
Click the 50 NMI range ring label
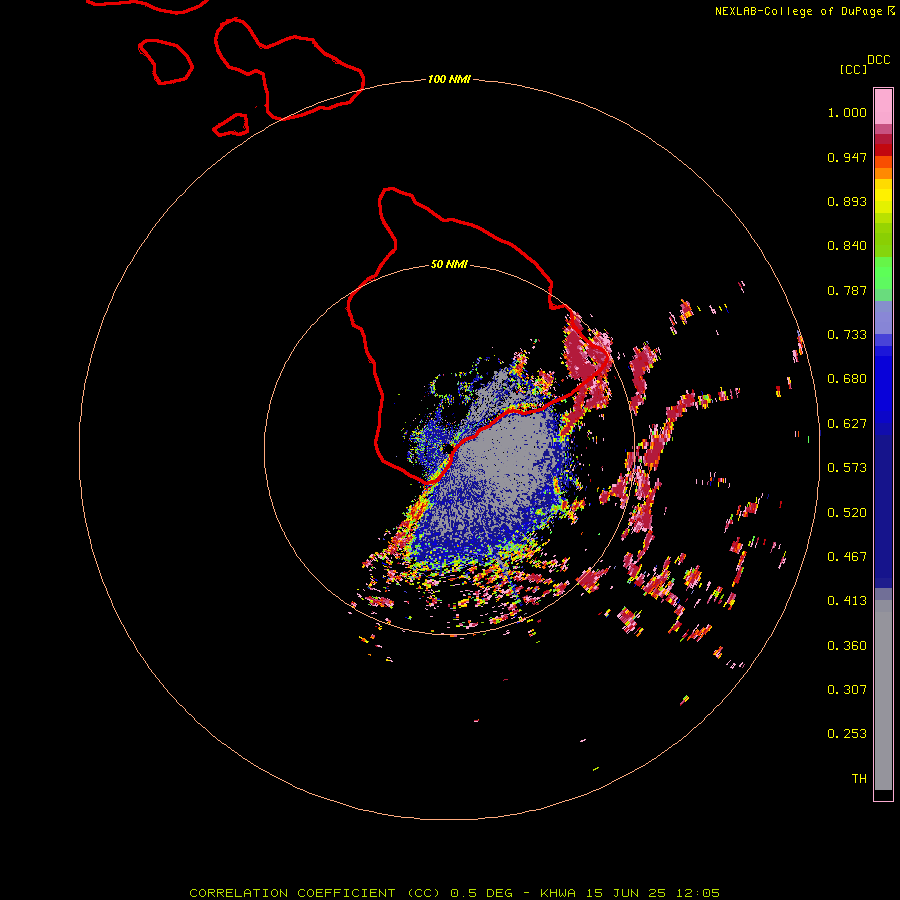pyautogui.click(x=449, y=264)
